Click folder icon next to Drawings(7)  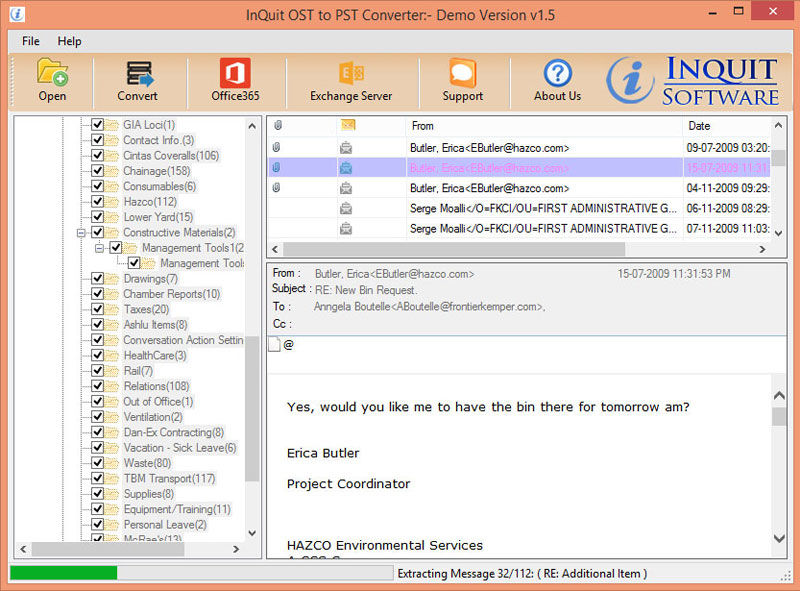(112, 279)
